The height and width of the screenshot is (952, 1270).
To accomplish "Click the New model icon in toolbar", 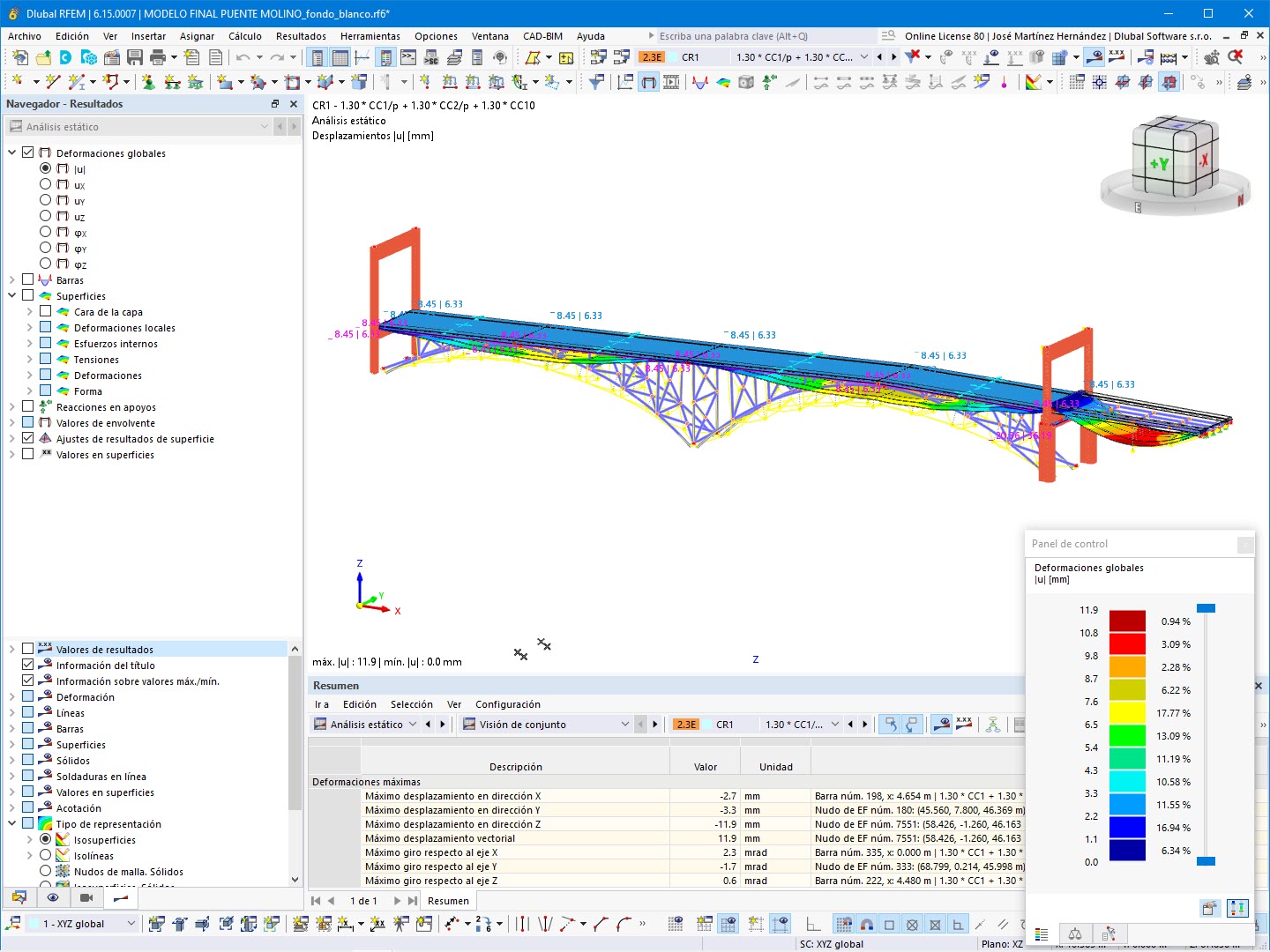I will 19,57.
